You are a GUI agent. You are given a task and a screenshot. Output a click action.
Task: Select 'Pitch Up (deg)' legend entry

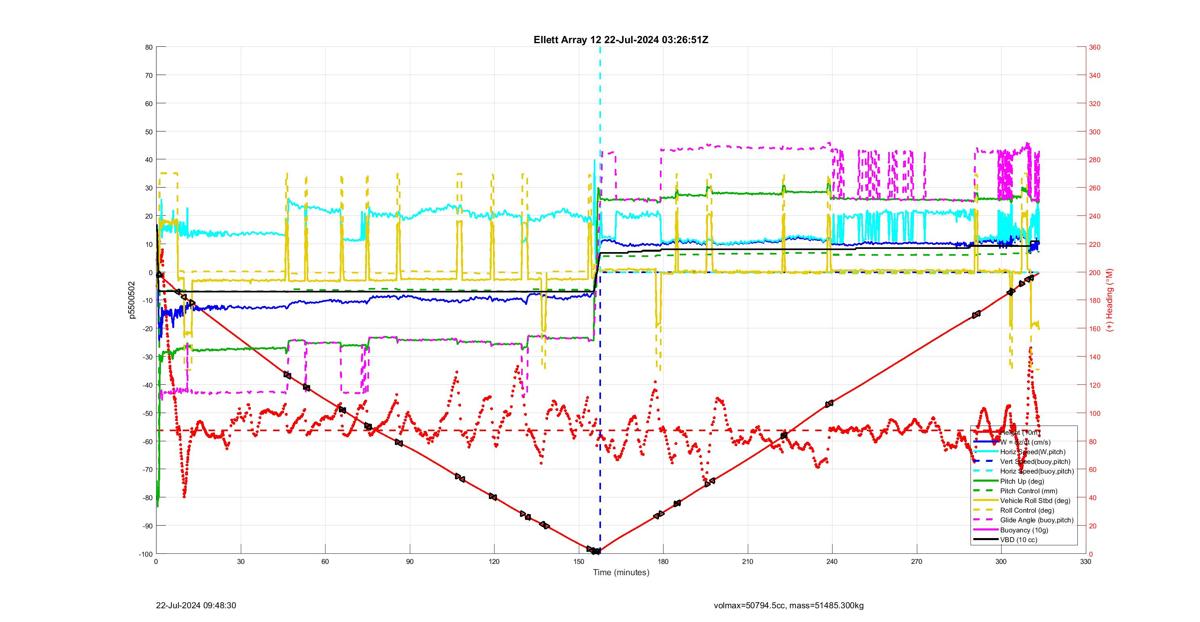[x=1024, y=481]
